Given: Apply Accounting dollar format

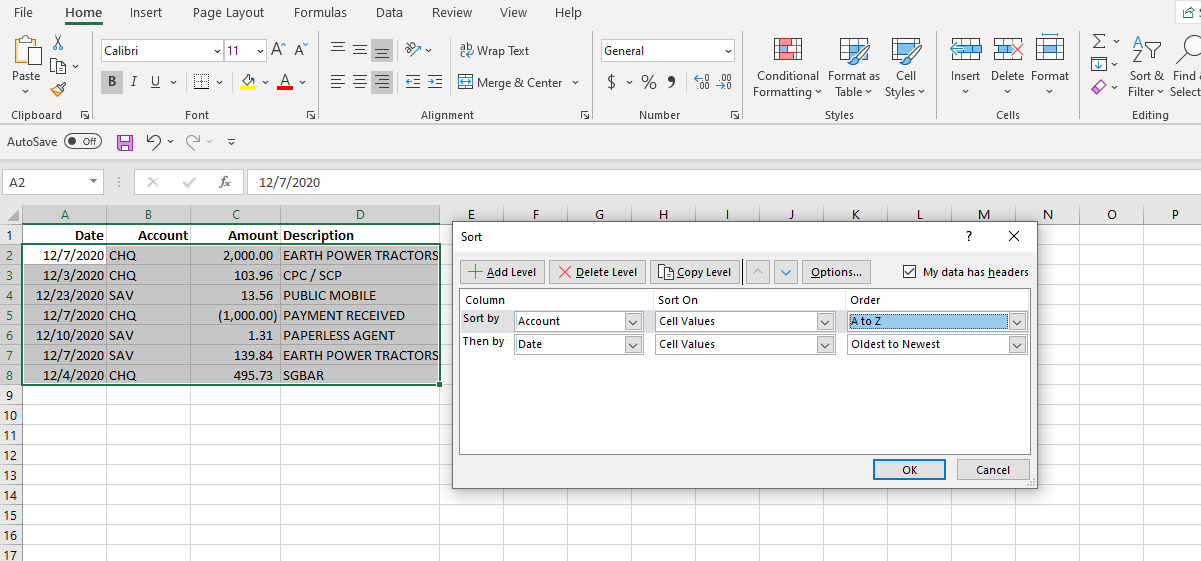Looking at the screenshot, I should tap(612, 82).
